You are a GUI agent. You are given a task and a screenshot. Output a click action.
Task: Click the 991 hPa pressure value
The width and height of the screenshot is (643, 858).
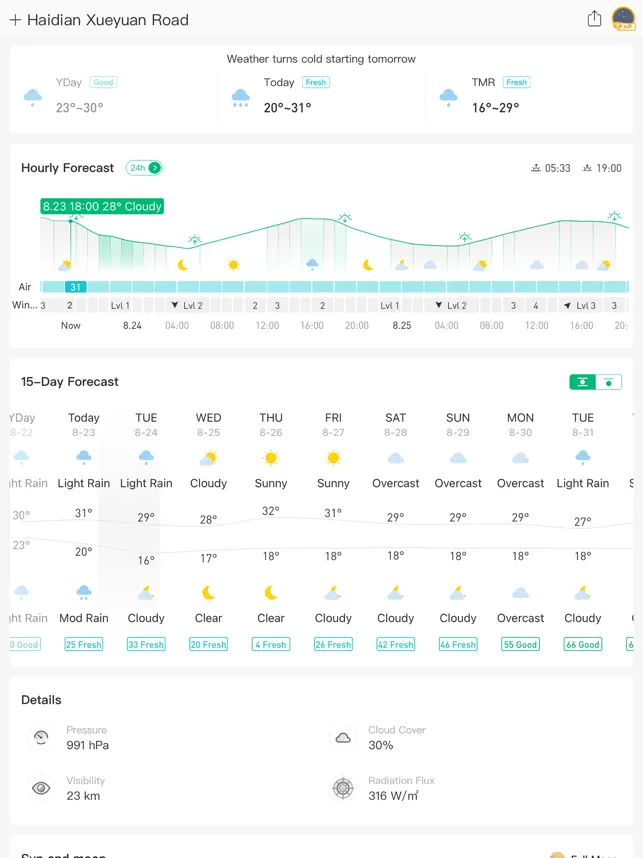88,745
